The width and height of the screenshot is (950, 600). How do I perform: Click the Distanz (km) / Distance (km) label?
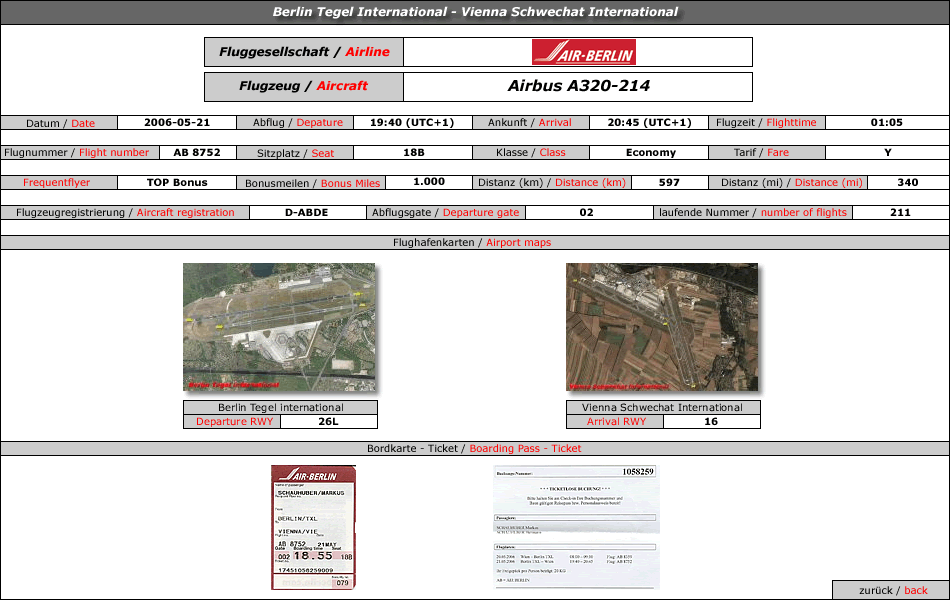pos(552,182)
